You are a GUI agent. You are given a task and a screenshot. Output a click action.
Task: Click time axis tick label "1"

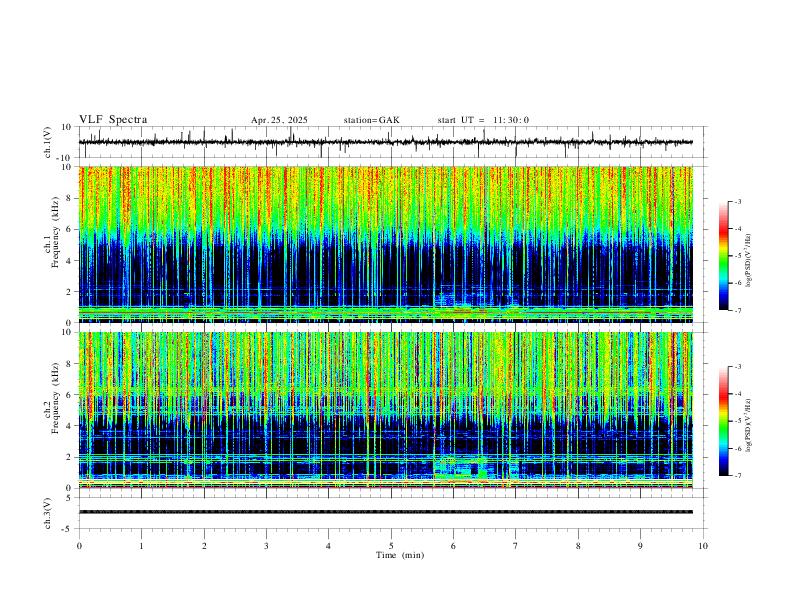(x=141, y=546)
